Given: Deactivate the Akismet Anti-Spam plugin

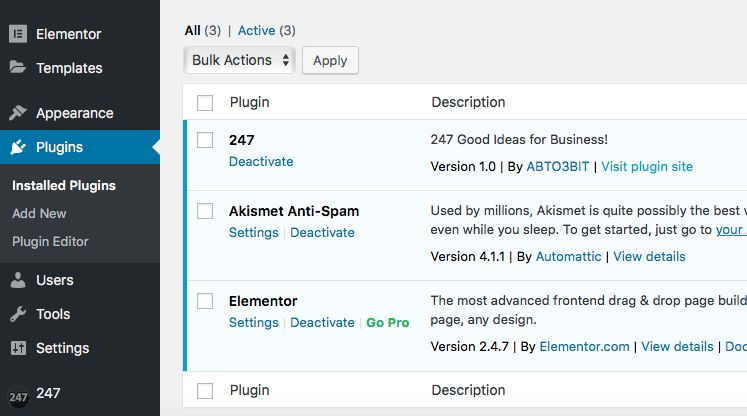Looking at the screenshot, I should click(322, 232).
